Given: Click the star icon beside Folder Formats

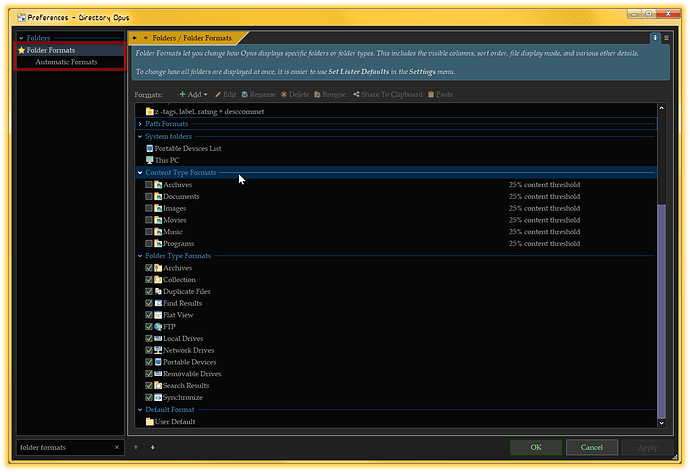Looking at the screenshot, I should coord(21,50).
